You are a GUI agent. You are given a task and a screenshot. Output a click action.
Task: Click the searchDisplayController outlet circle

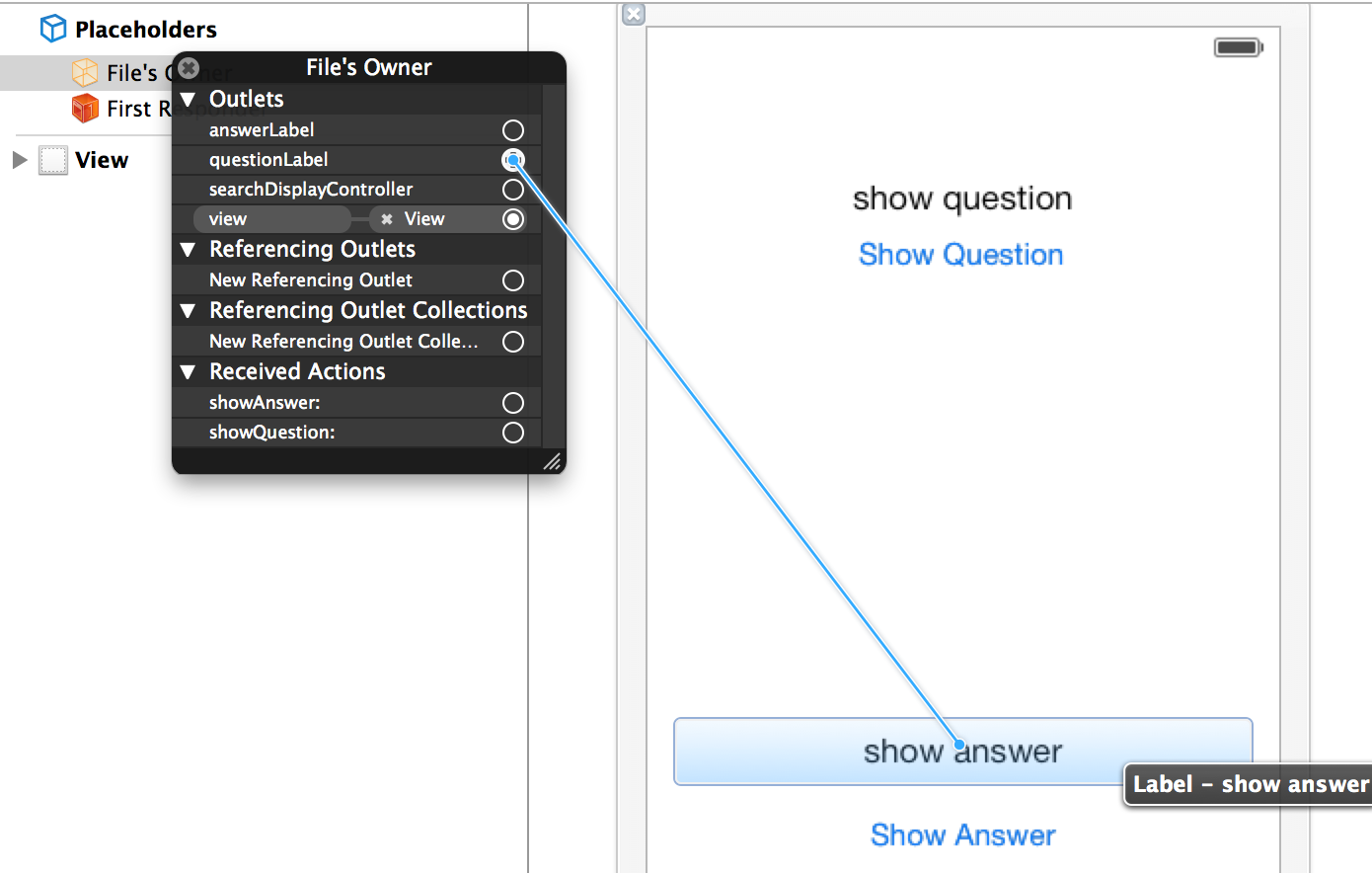[x=513, y=190]
